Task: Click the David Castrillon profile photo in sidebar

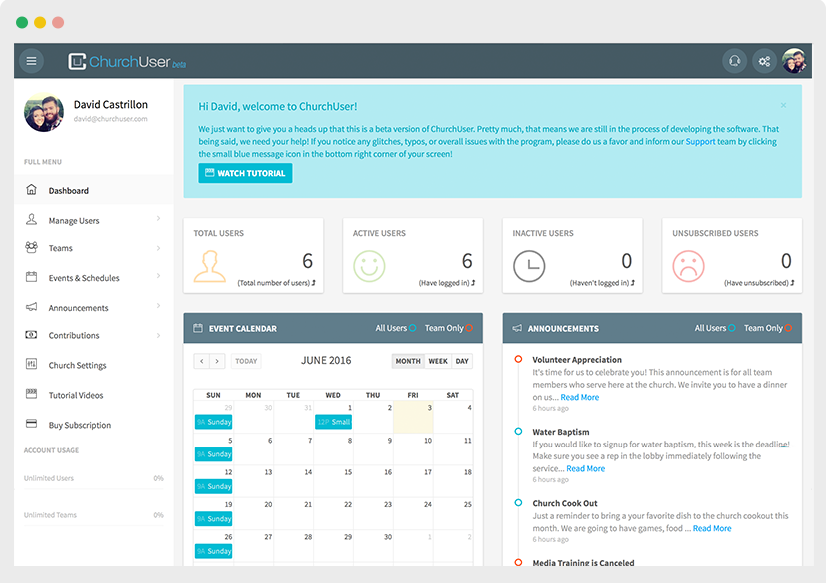Action: click(44, 112)
